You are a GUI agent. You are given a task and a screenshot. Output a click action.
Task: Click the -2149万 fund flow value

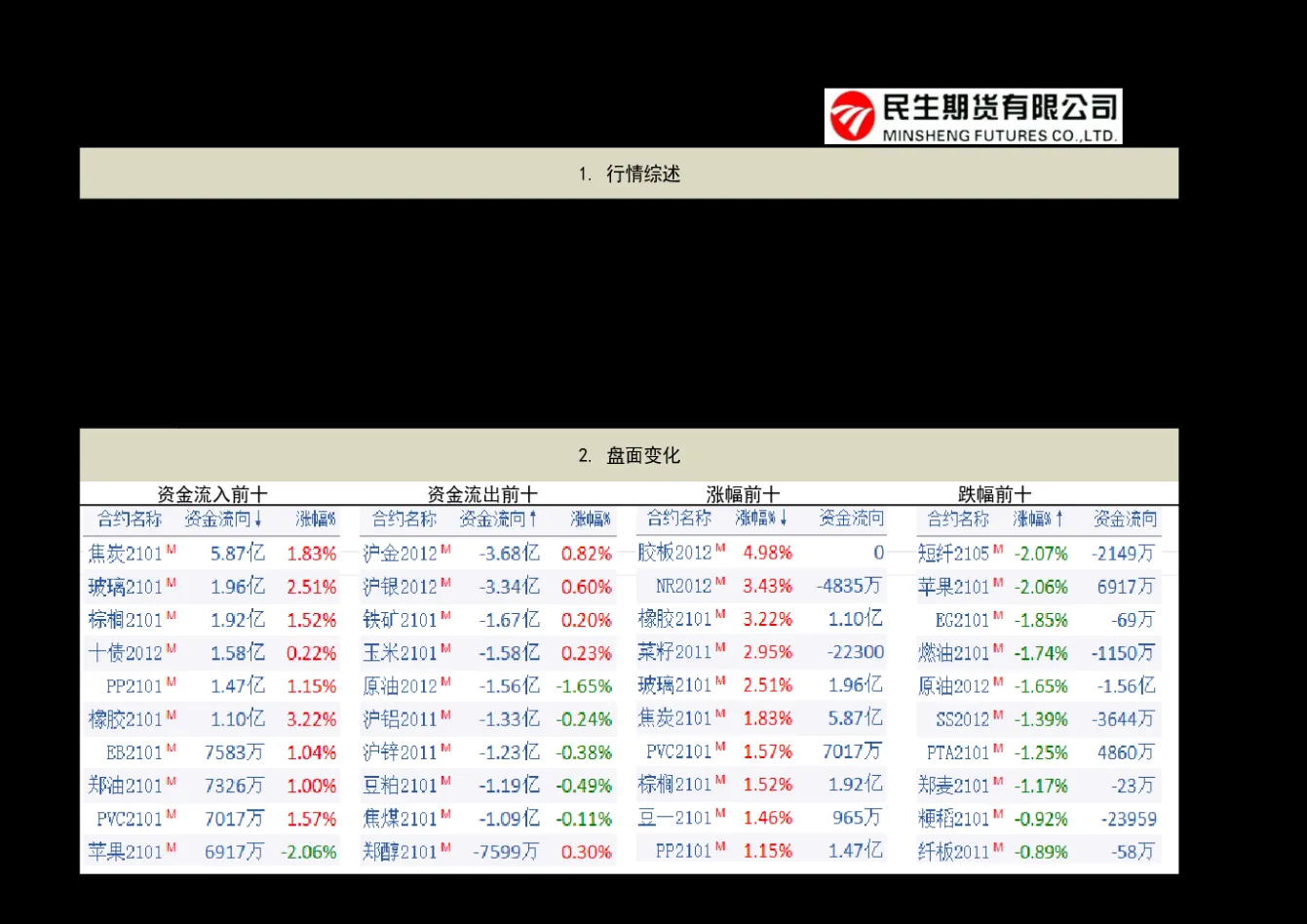click(1123, 554)
